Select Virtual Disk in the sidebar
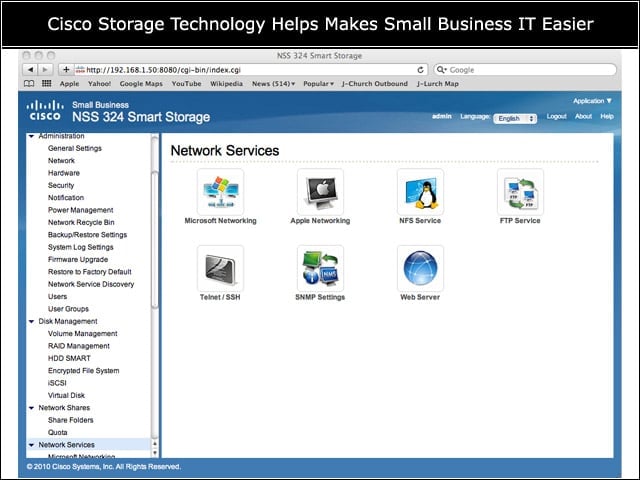The height and width of the screenshot is (480, 640). click(66, 396)
